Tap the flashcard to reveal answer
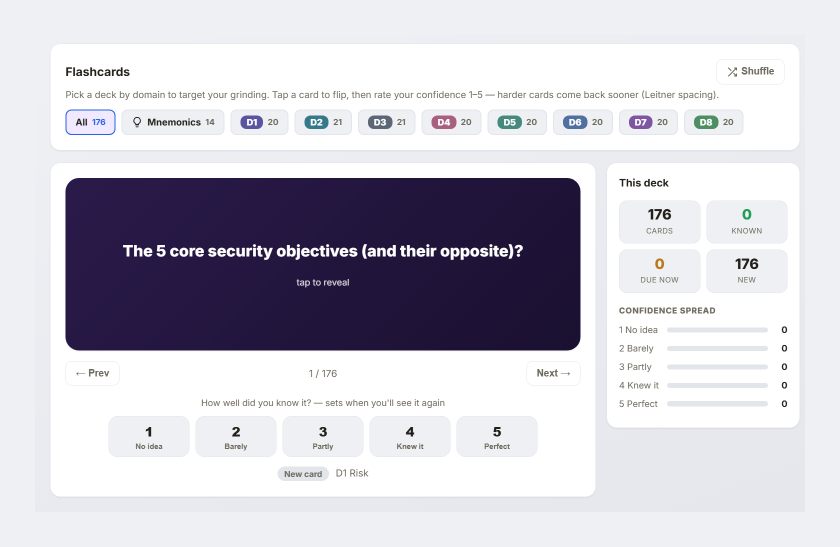The image size is (840, 547). click(323, 264)
